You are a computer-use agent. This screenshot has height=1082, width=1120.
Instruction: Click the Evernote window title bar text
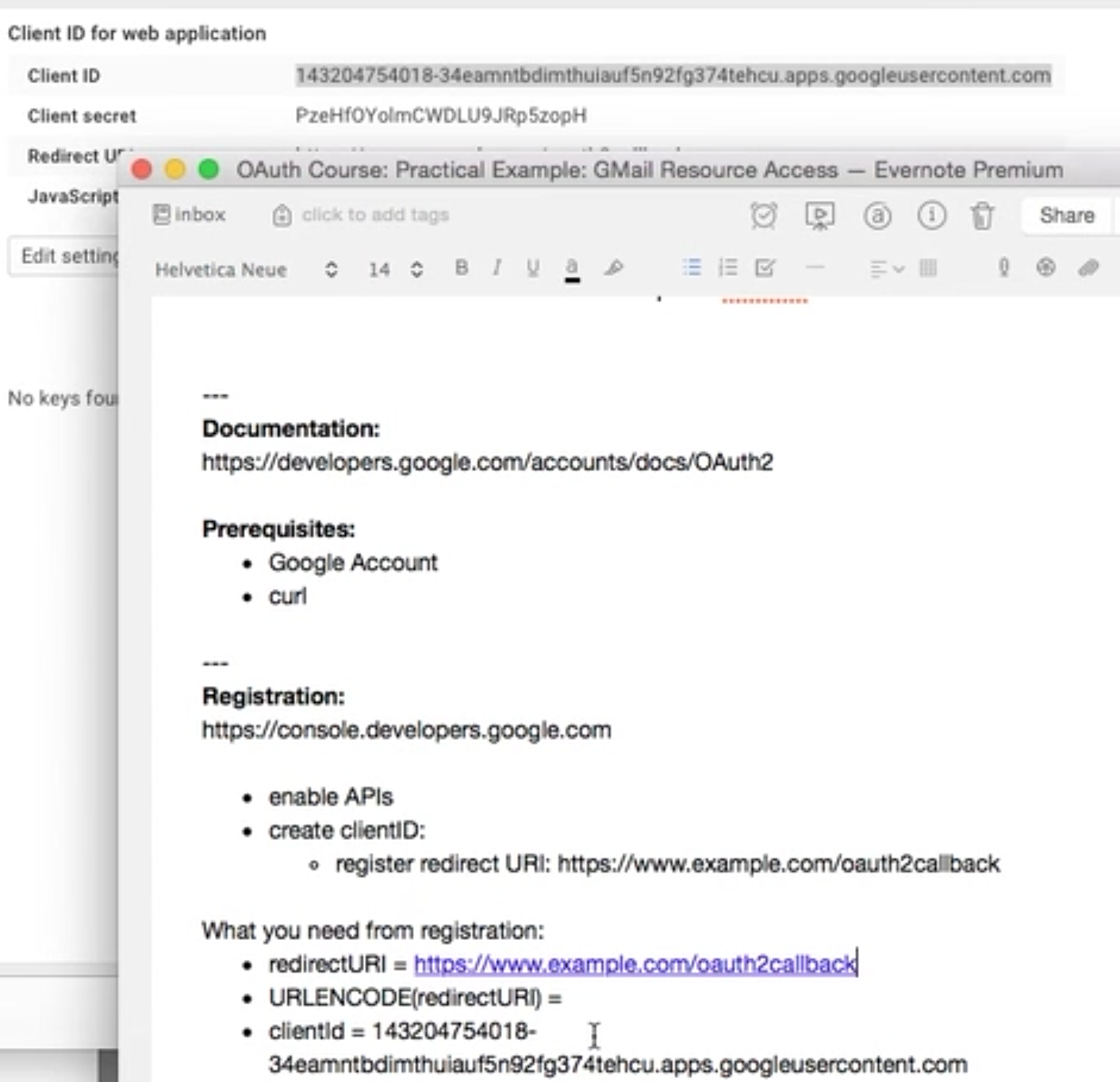[x=650, y=170]
